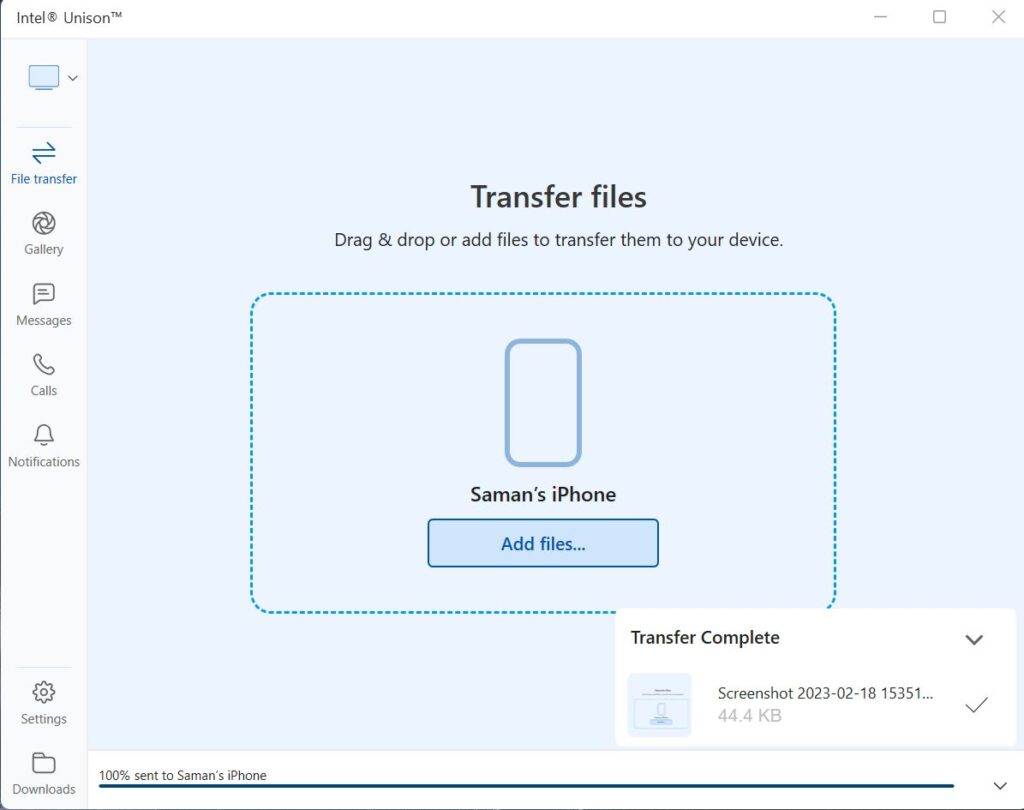Open the File transfer section
This screenshot has width=1024, height=810.
pos(44,164)
